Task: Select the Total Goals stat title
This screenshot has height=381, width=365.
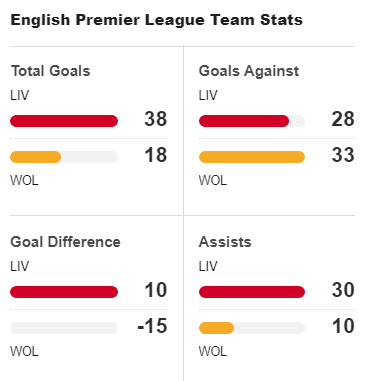Action: pyautogui.click(x=51, y=71)
